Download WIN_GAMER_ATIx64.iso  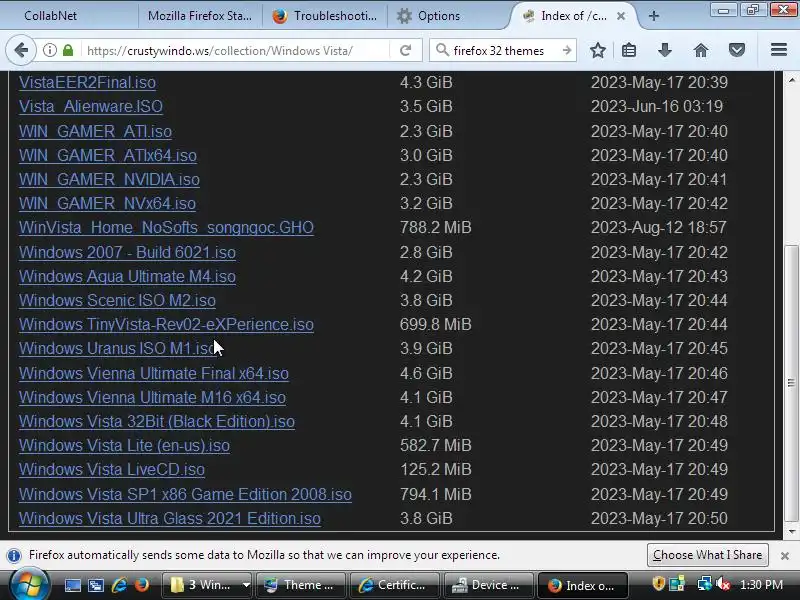(108, 155)
